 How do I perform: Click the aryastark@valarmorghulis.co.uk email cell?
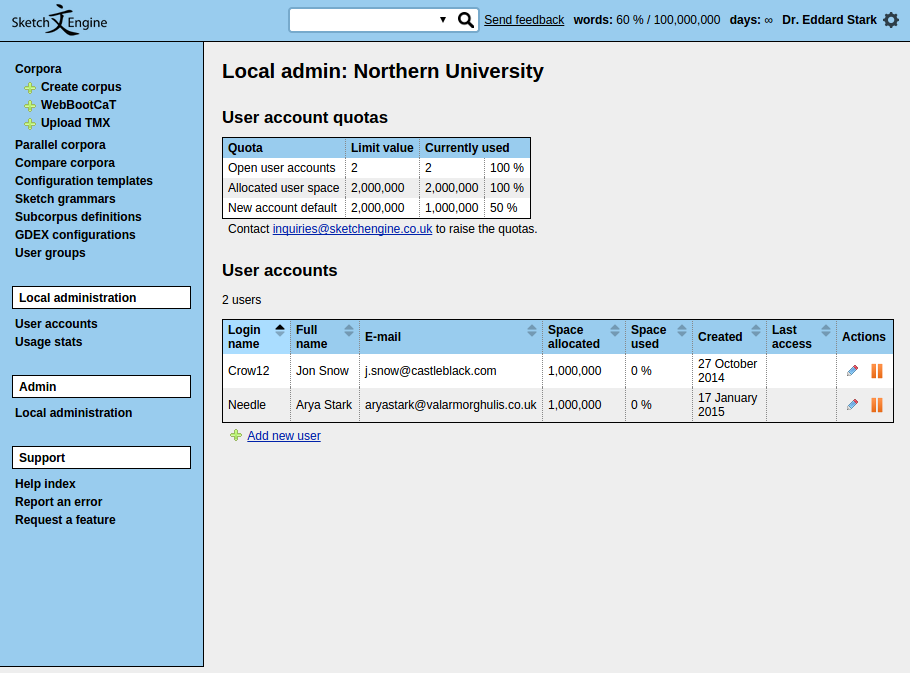coord(450,404)
